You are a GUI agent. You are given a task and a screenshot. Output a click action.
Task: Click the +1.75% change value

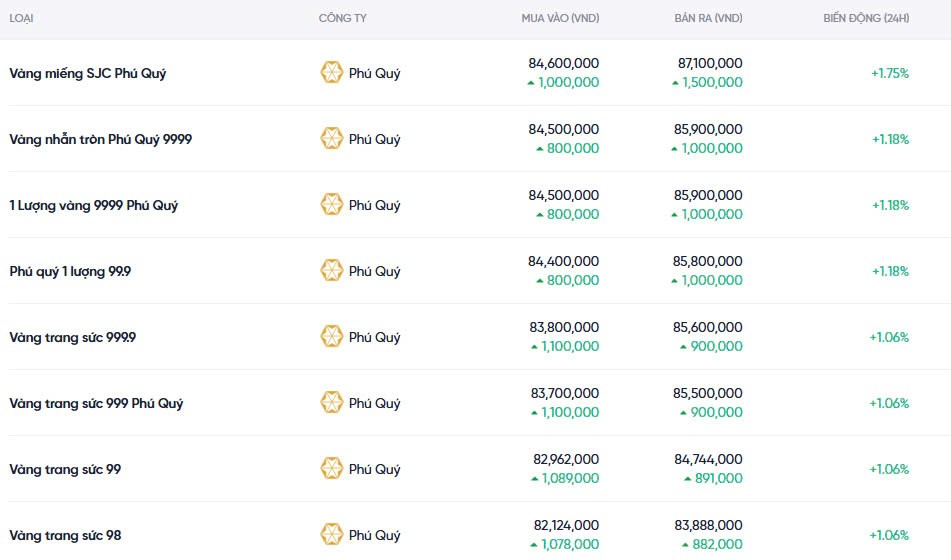pyautogui.click(x=889, y=73)
